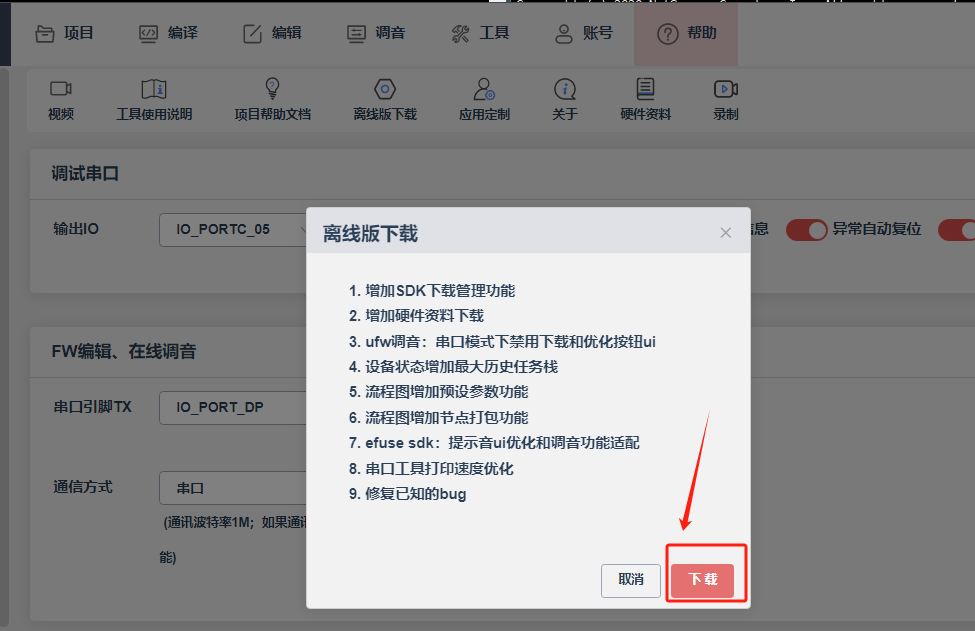Select the 帮助 help menu

686,33
